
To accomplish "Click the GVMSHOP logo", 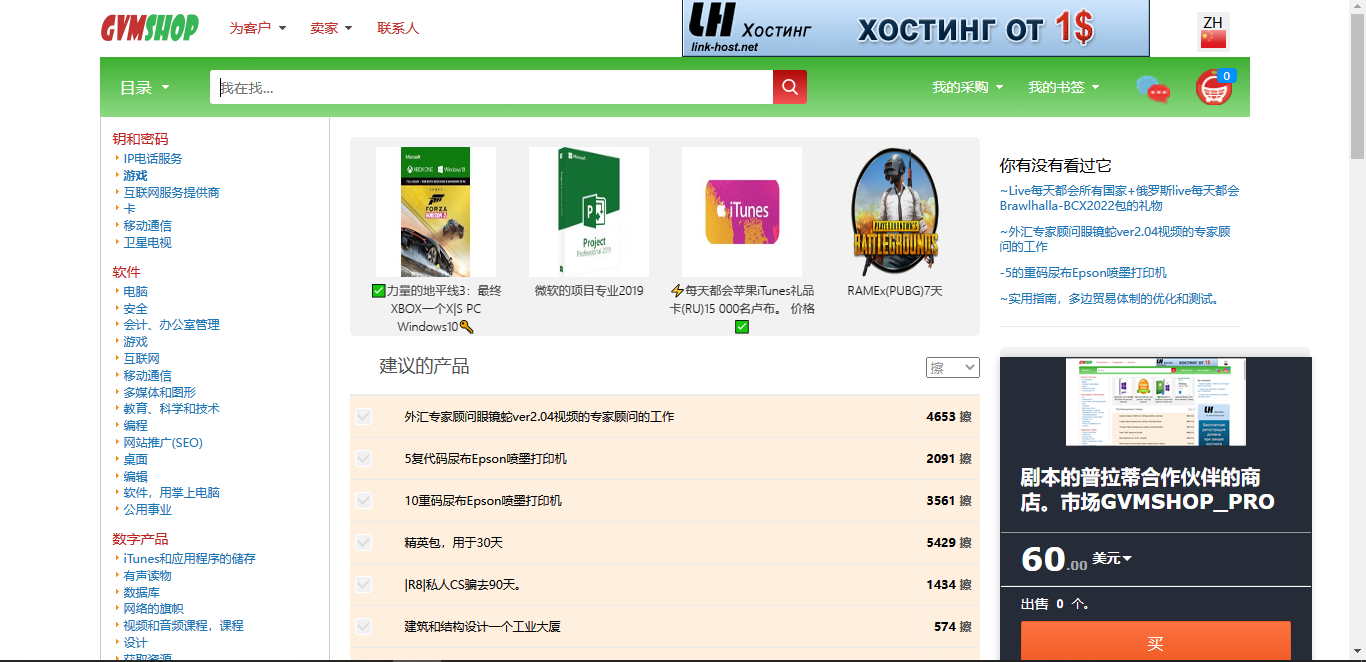I will coord(150,28).
